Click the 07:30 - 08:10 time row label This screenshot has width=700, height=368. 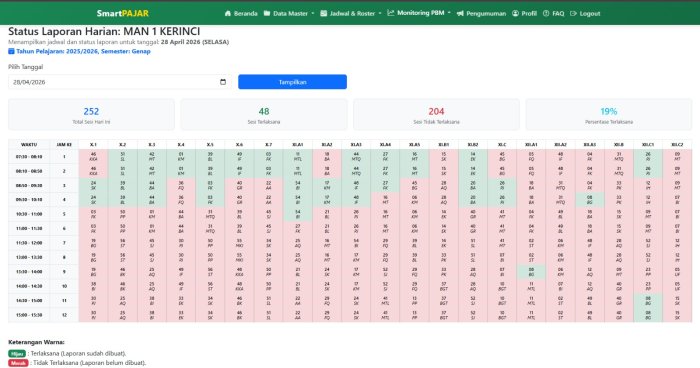[x=29, y=157]
